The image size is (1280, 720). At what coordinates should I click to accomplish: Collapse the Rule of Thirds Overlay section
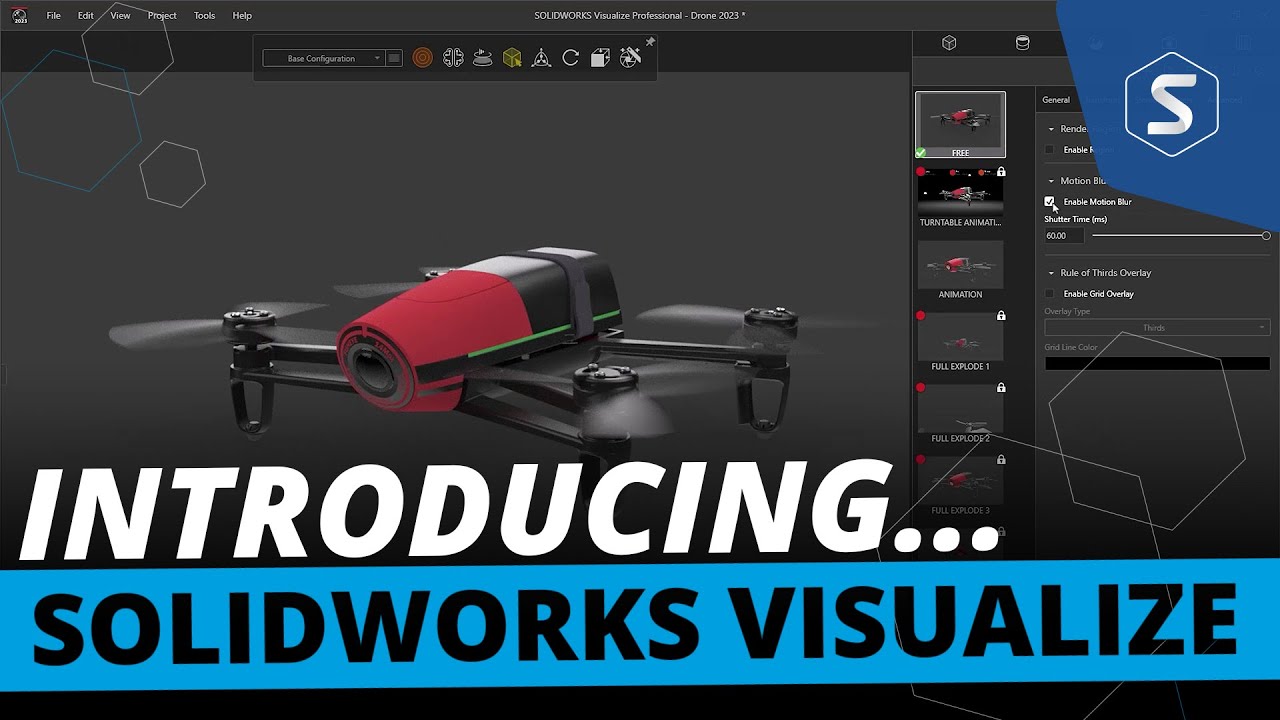(x=1051, y=273)
